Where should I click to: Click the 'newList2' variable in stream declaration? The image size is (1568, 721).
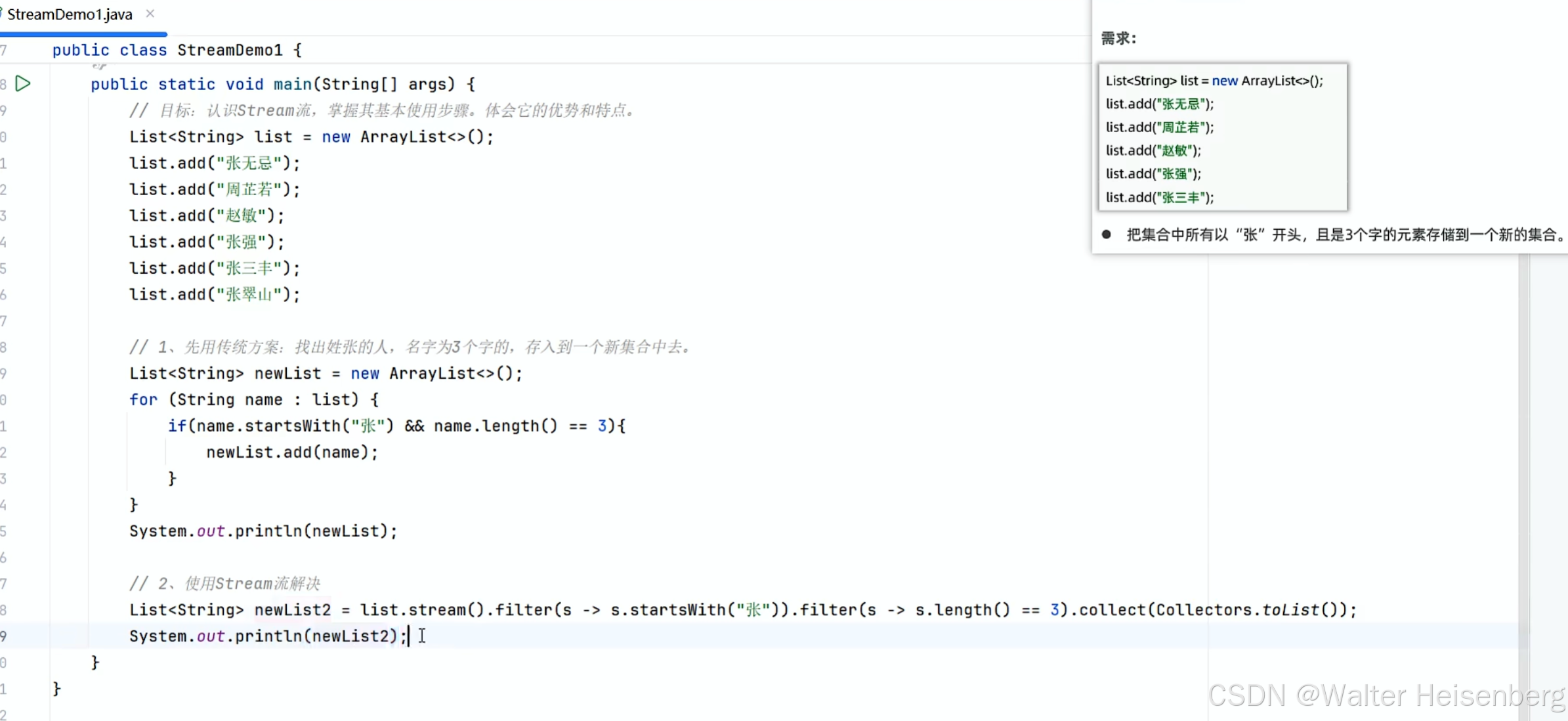click(x=292, y=609)
